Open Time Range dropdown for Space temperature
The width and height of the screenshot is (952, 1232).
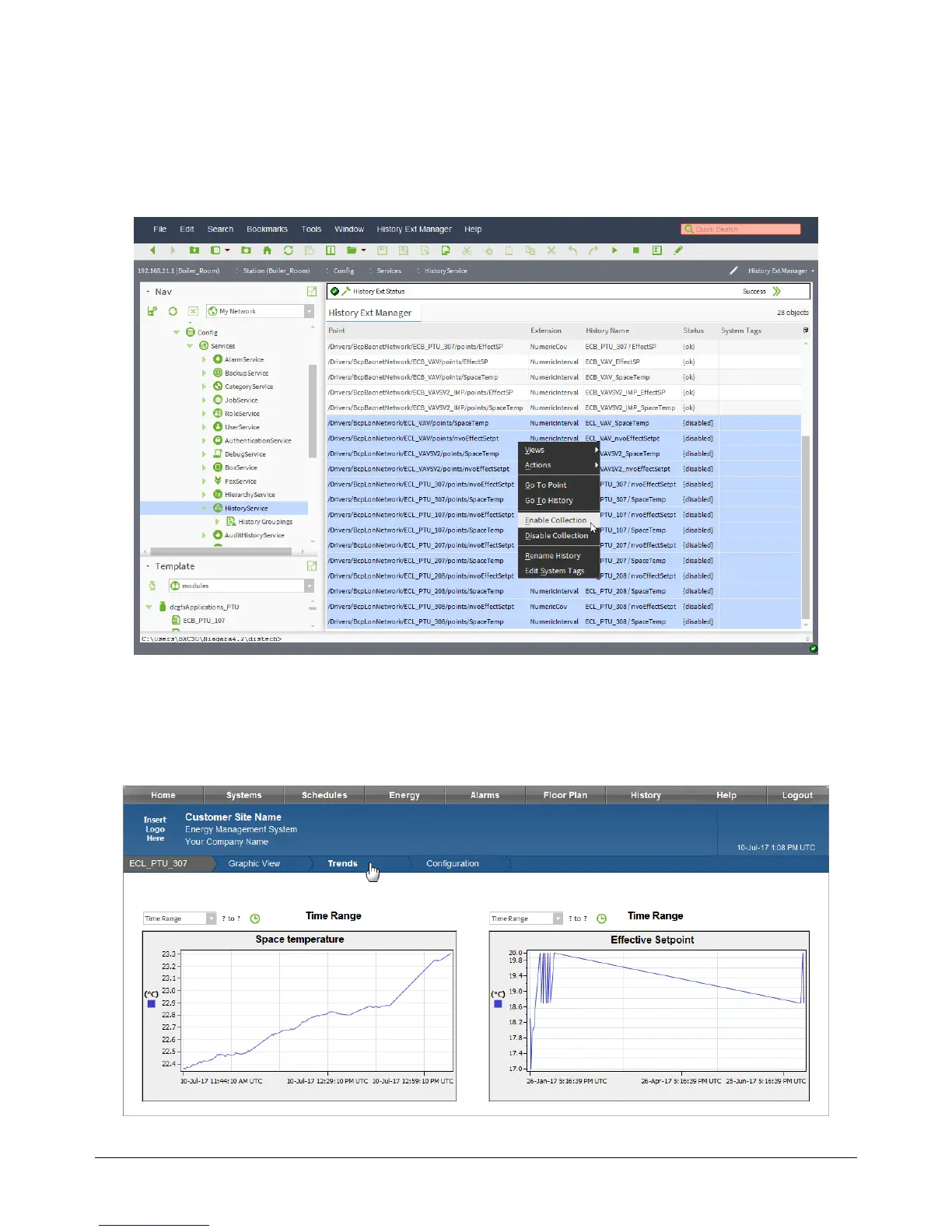211,919
